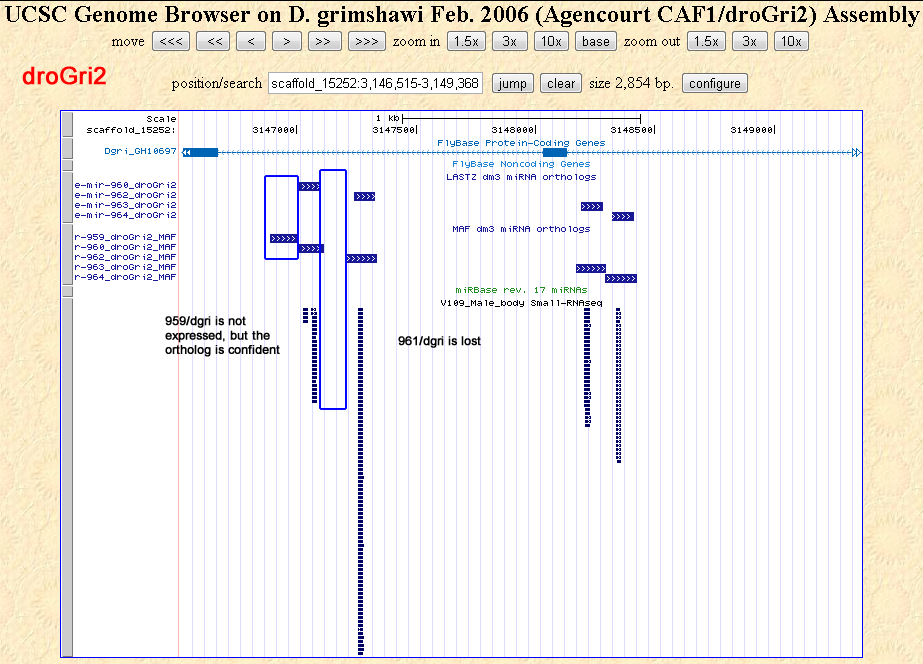Zoom out by 1.5x

click(x=706, y=41)
